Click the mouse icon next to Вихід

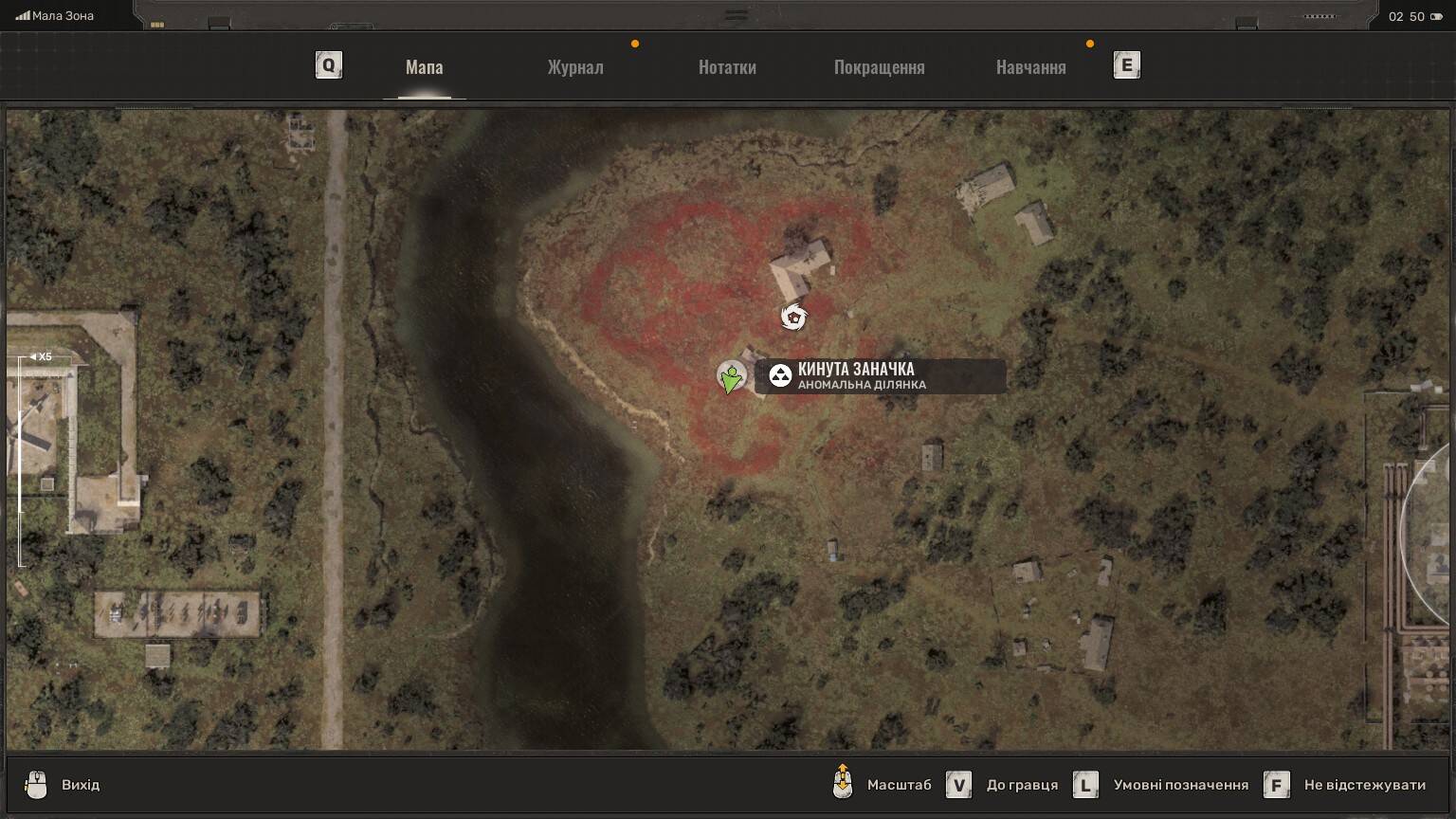pos(36,785)
